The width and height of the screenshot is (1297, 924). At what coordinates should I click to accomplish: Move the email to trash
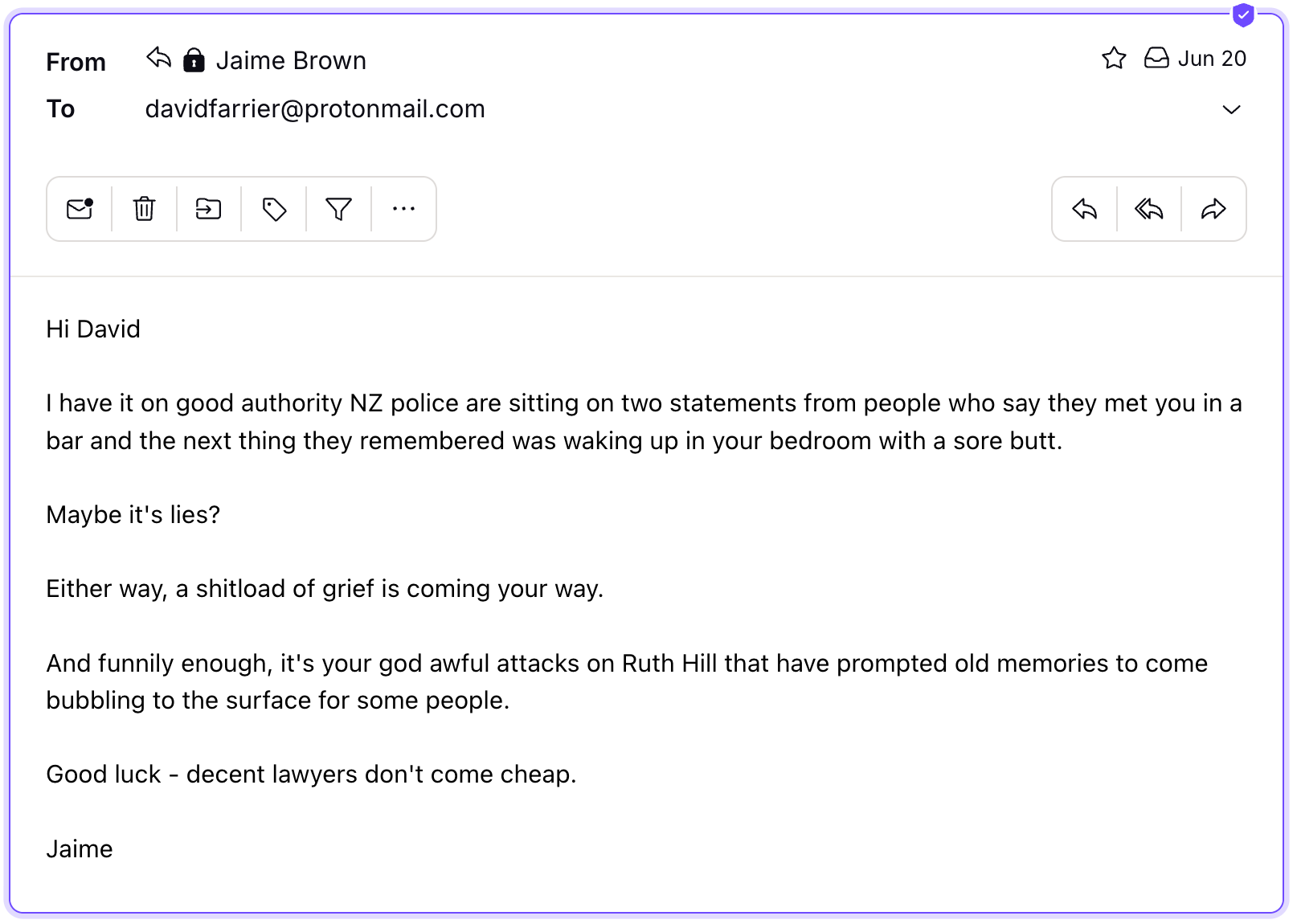click(x=144, y=209)
